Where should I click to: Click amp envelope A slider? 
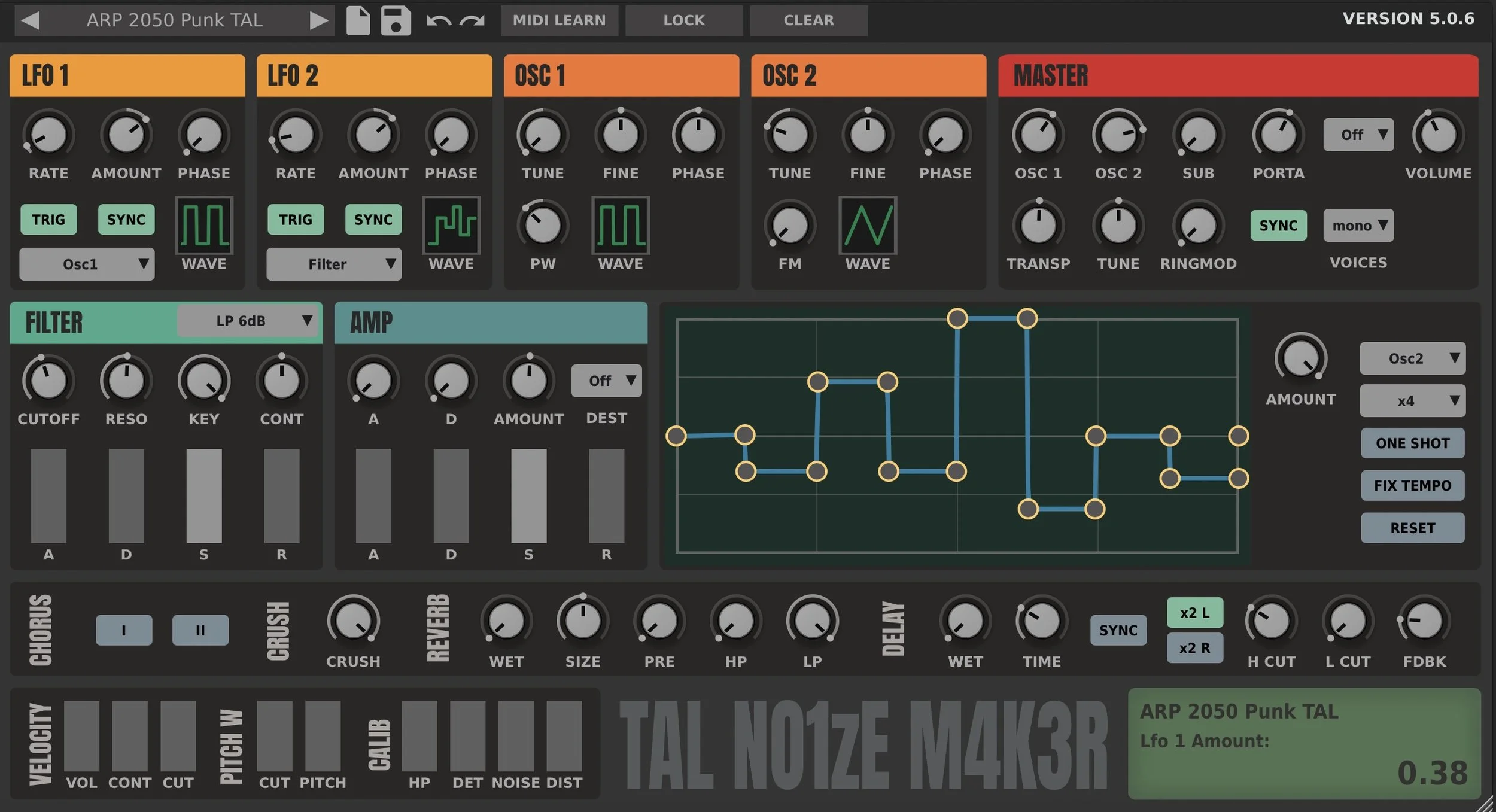[373, 496]
